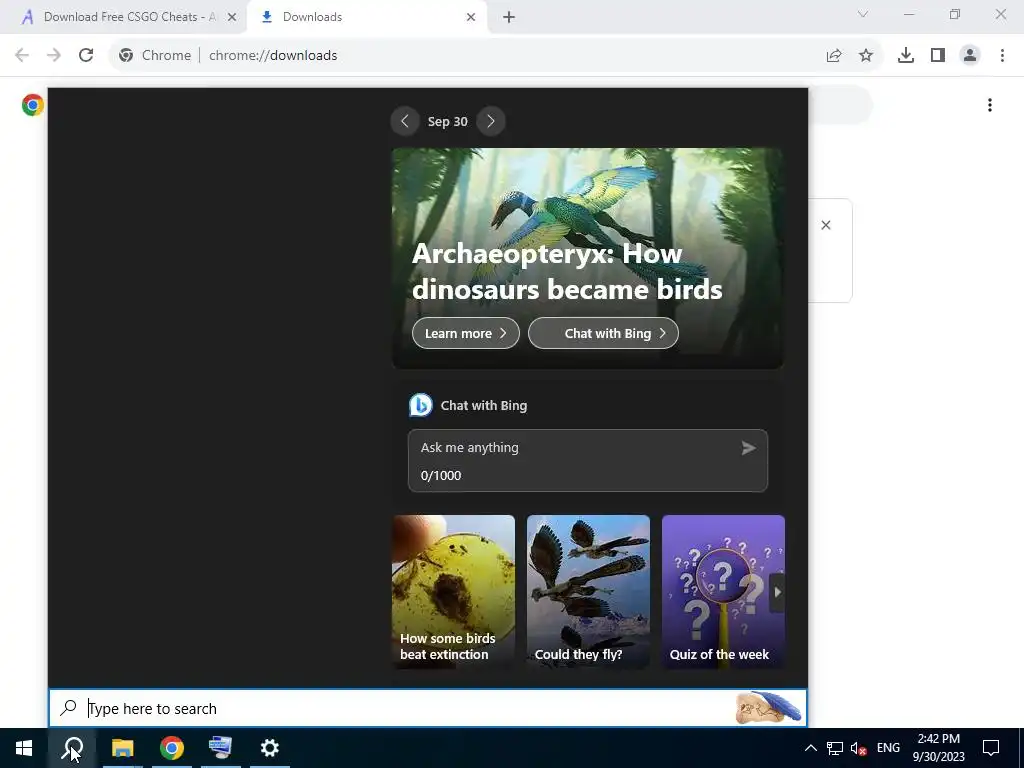This screenshot has width=1024, height=768.
Task: Click the Type here to search field
Action: (428, 708)
